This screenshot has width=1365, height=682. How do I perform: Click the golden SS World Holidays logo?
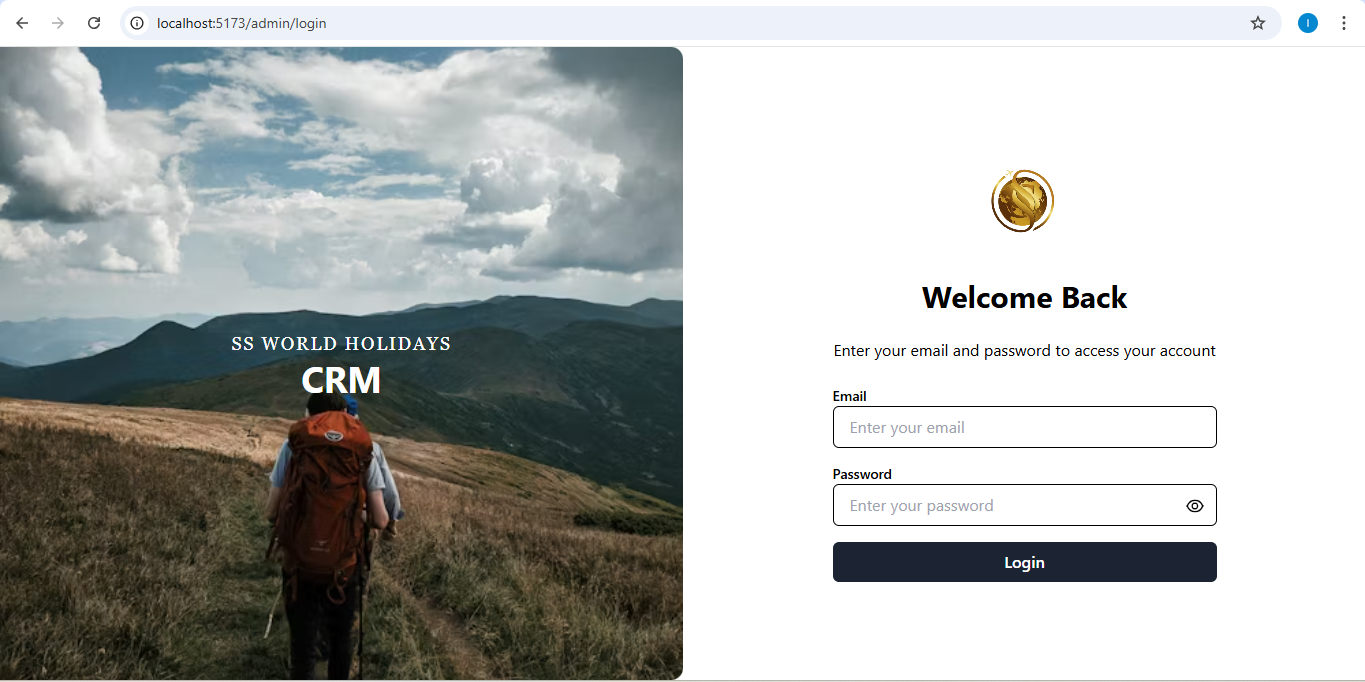[1023, 201]
